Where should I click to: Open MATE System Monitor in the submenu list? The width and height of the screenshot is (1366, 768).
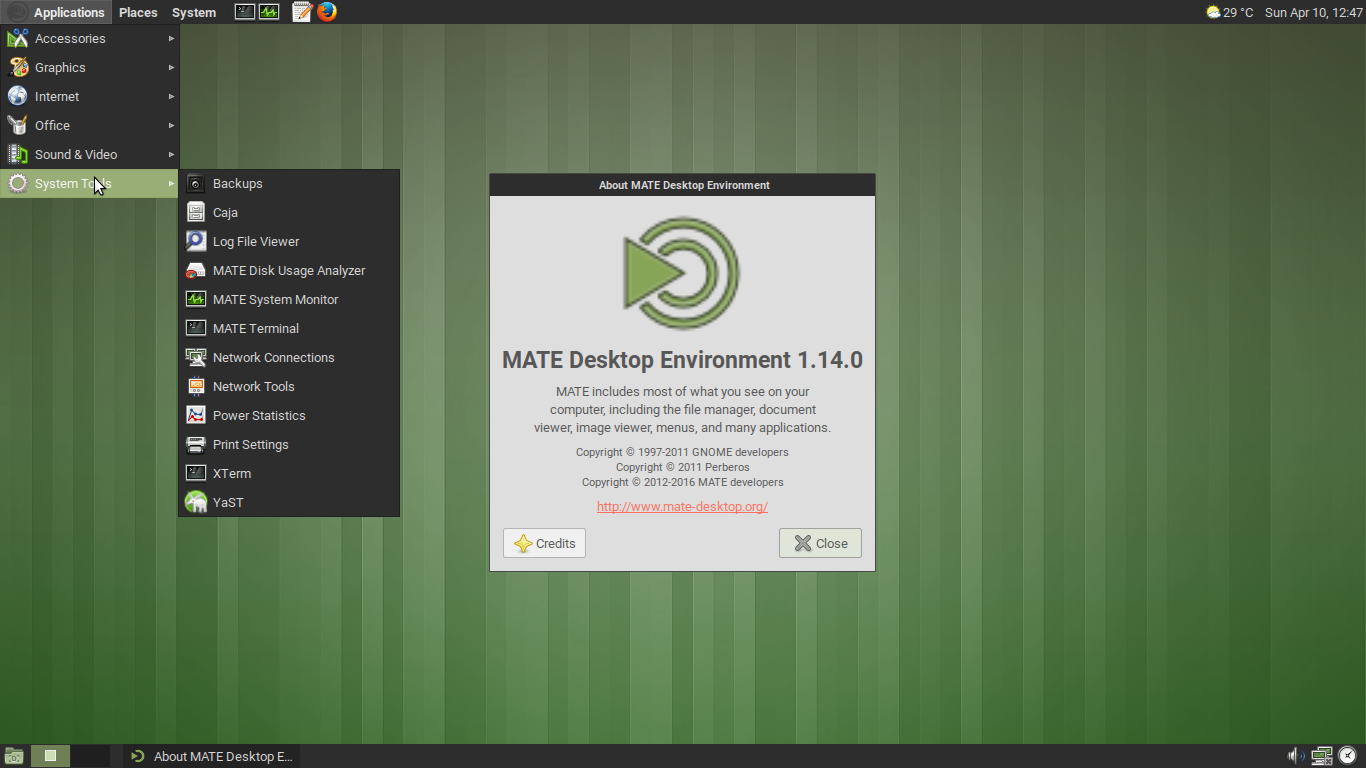[x=289, y=300]
